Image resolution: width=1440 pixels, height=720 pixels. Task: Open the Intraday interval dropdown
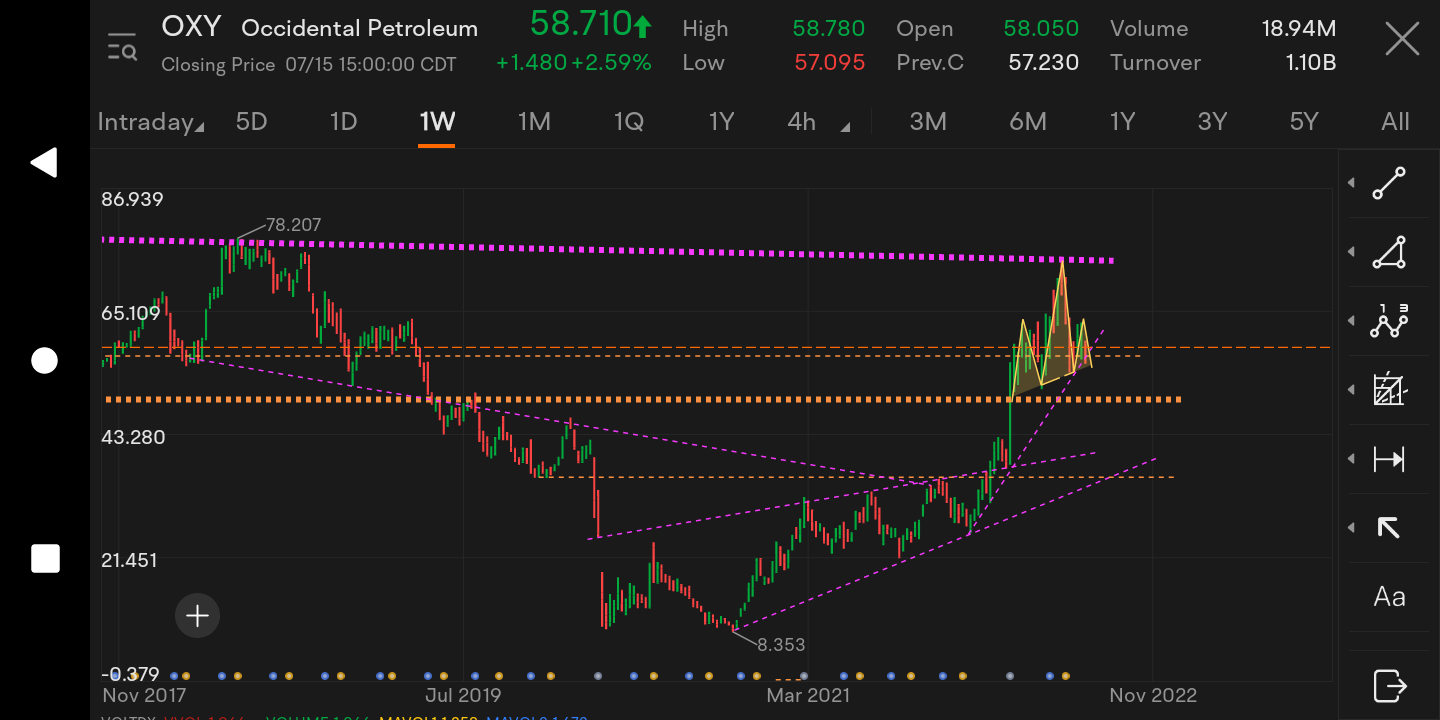point(151,122)
